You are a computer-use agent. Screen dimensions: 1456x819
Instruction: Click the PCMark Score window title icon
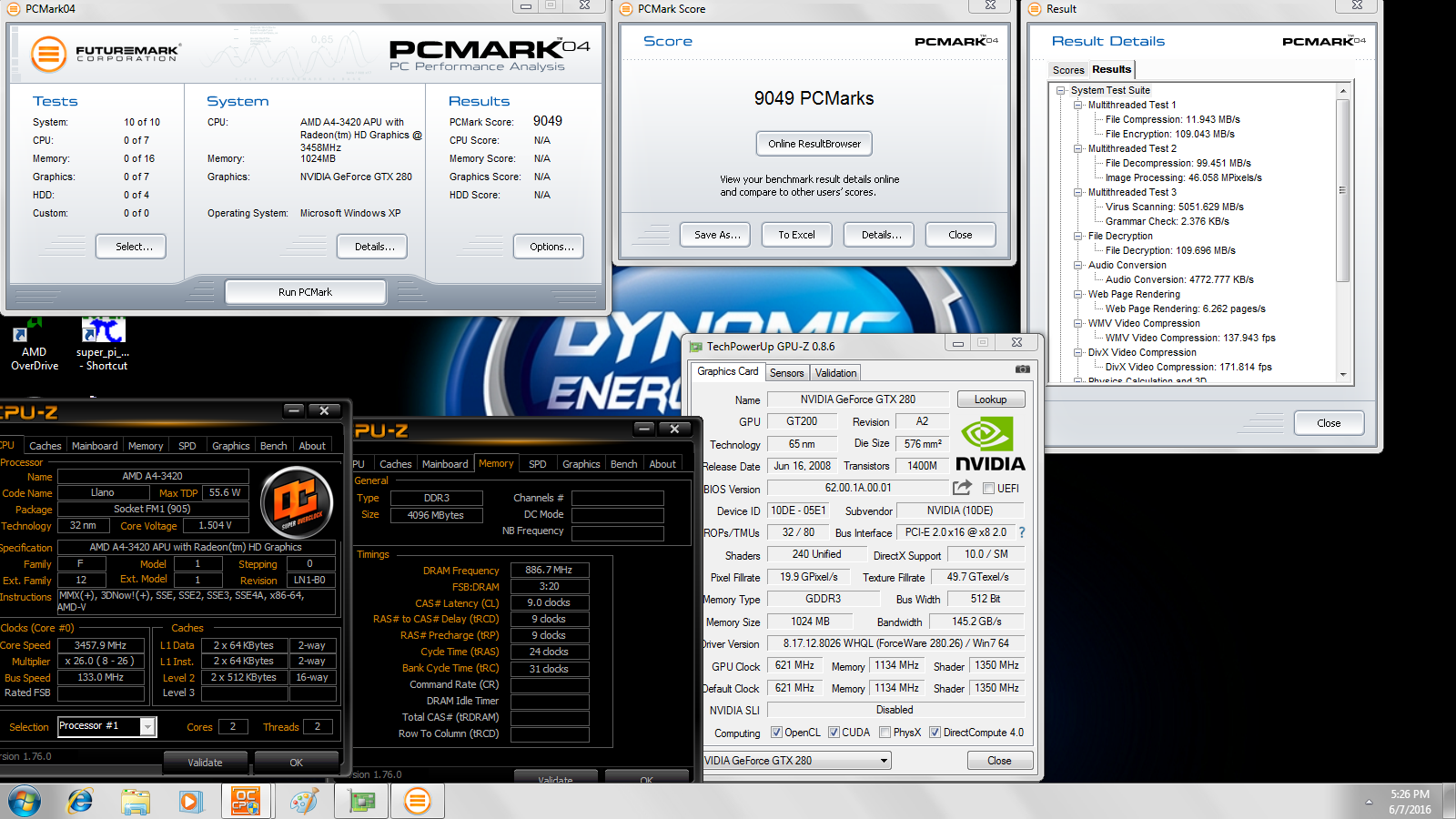pyautogui.click(x=626, y=9)
